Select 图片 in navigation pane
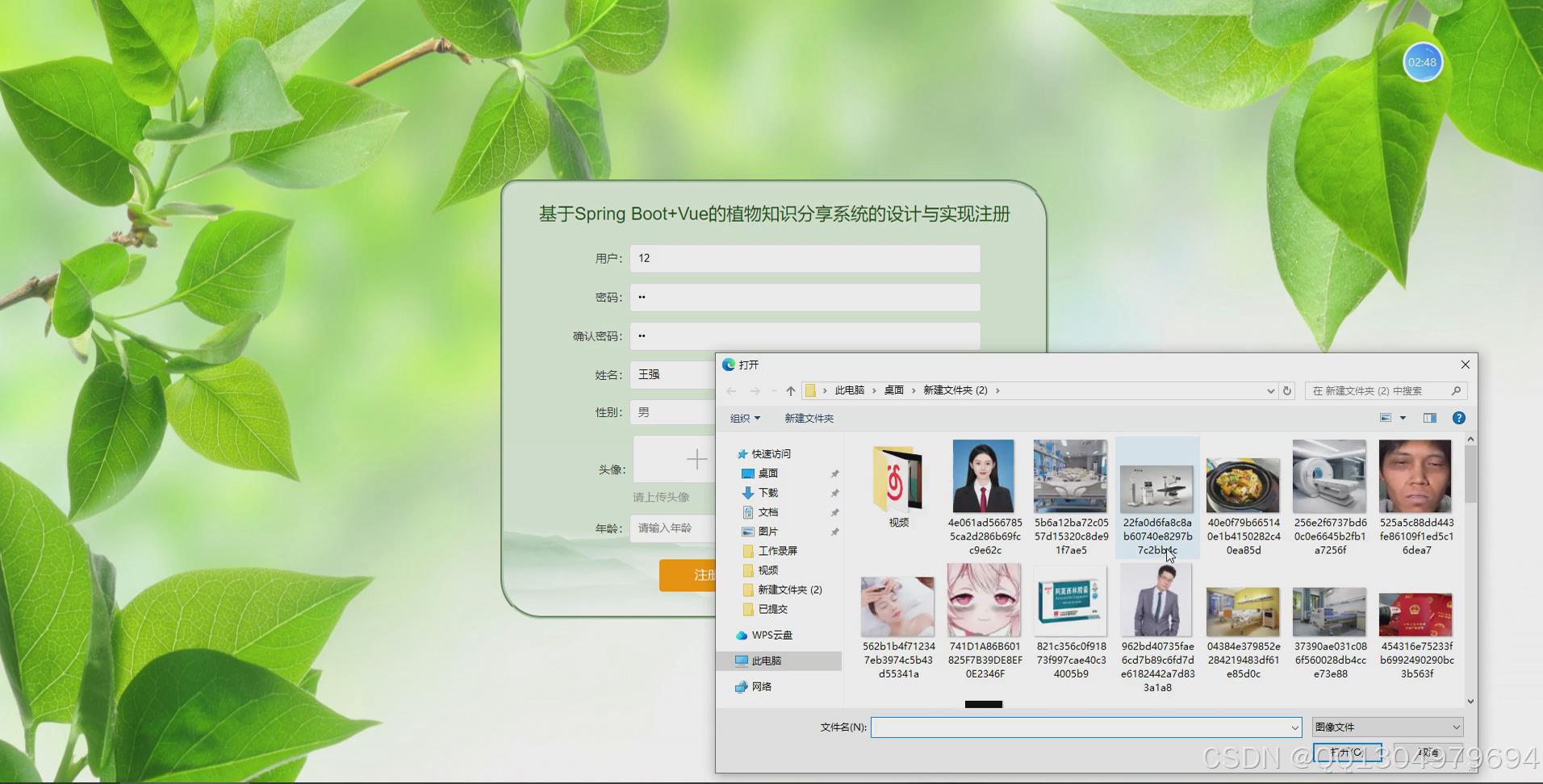 (x=767, y=532)
